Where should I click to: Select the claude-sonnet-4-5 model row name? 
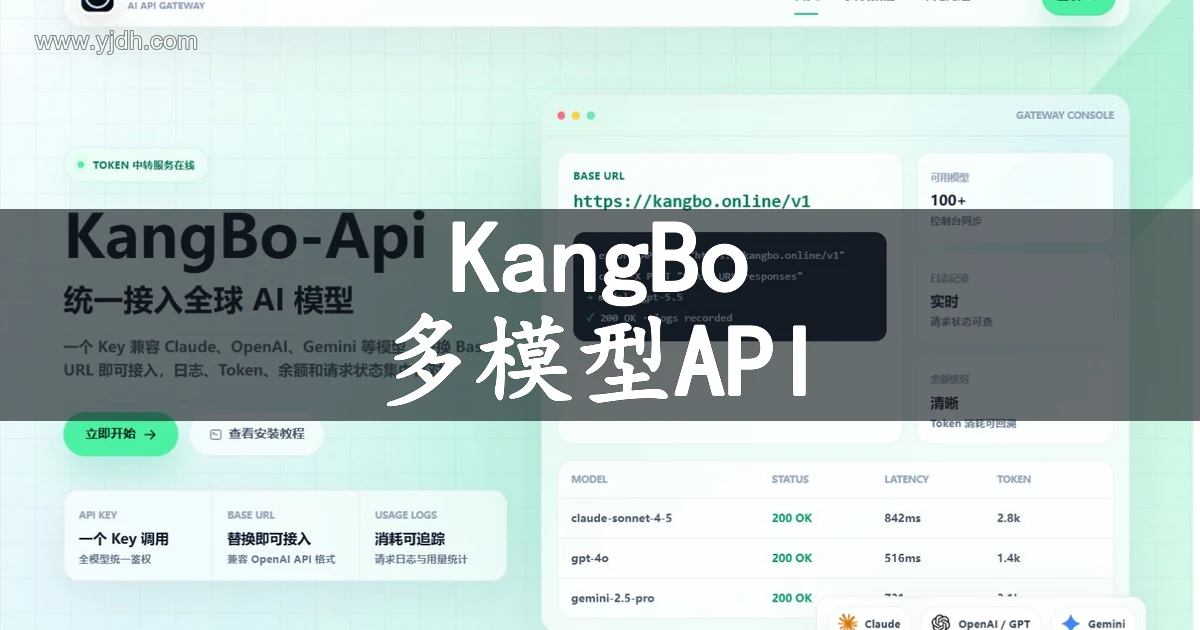click(621, 518)
